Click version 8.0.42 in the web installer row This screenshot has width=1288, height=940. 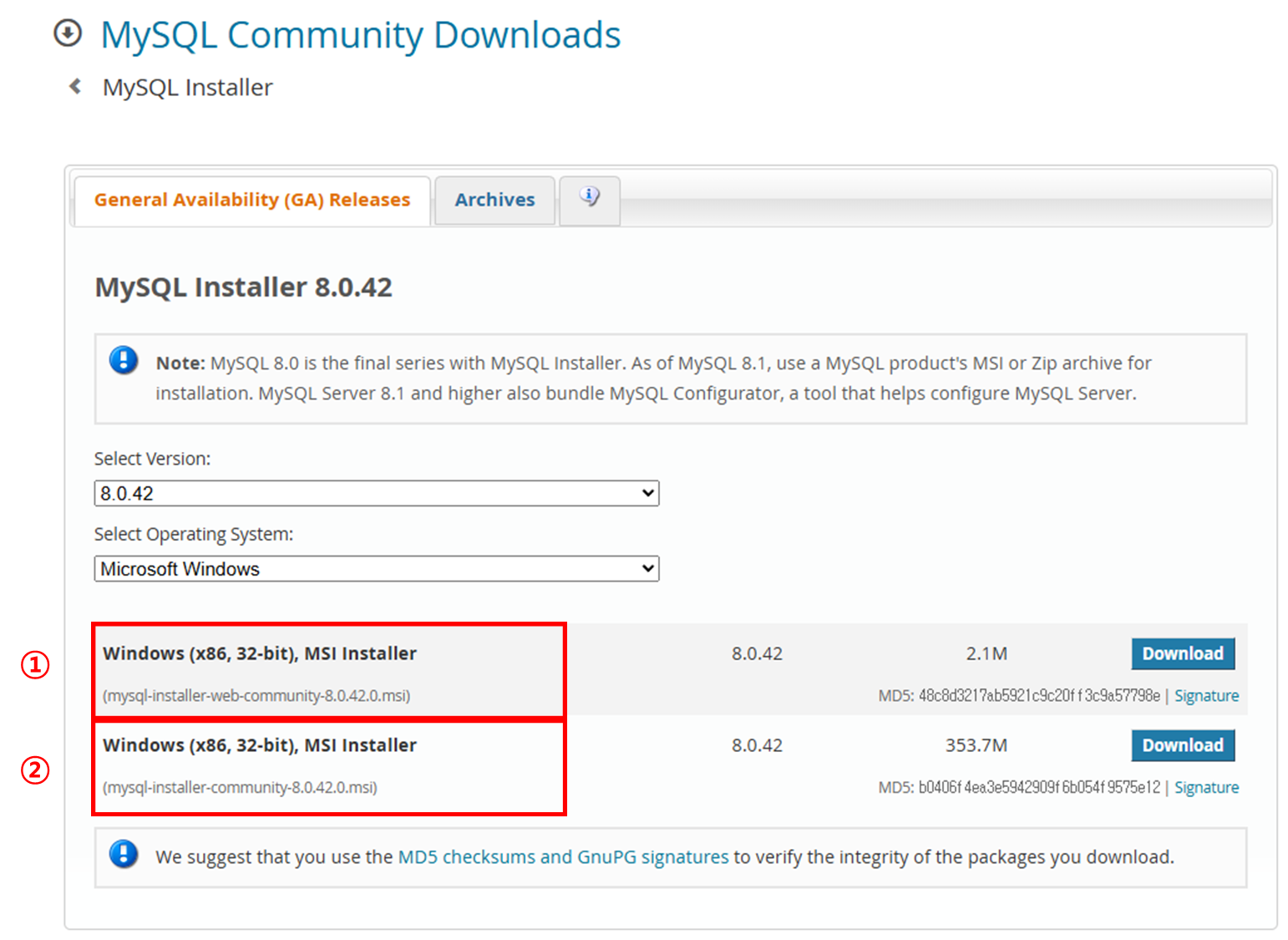(757, 653)
